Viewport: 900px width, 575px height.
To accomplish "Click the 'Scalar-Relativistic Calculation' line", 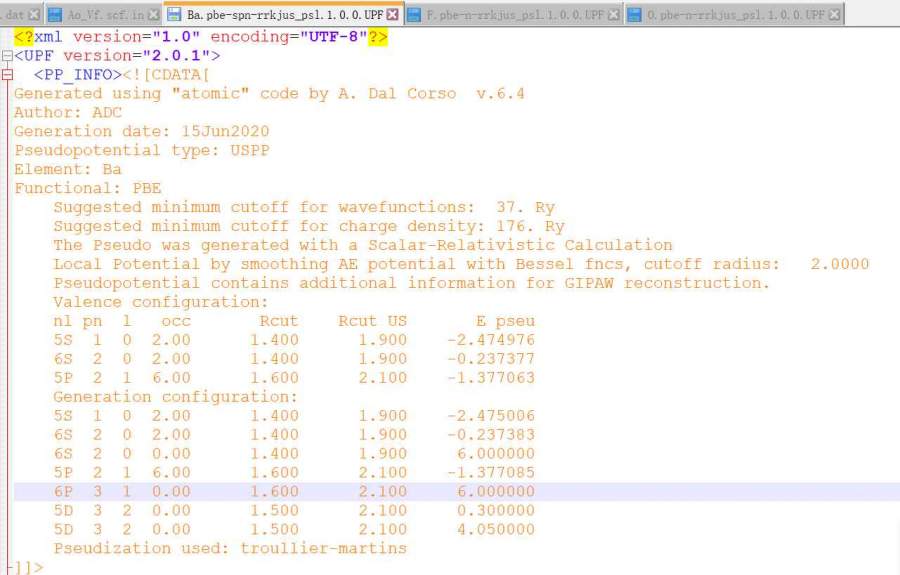I will [363, 245].
